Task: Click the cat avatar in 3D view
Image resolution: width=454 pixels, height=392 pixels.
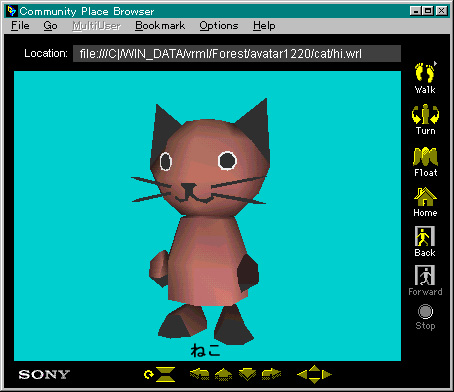Action: point(205,220)
